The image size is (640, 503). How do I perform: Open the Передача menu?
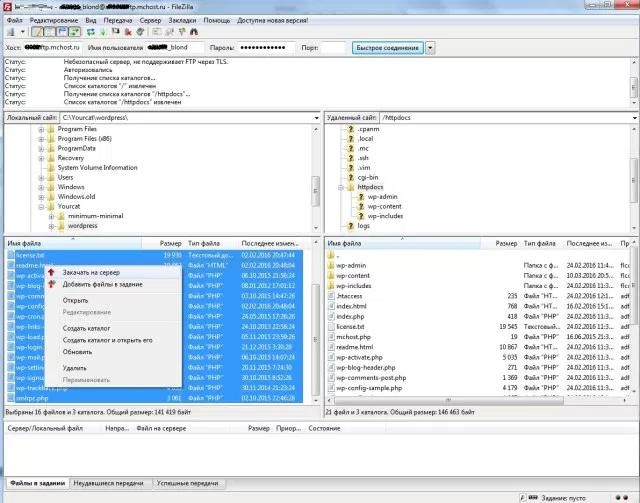coord(118,20)
